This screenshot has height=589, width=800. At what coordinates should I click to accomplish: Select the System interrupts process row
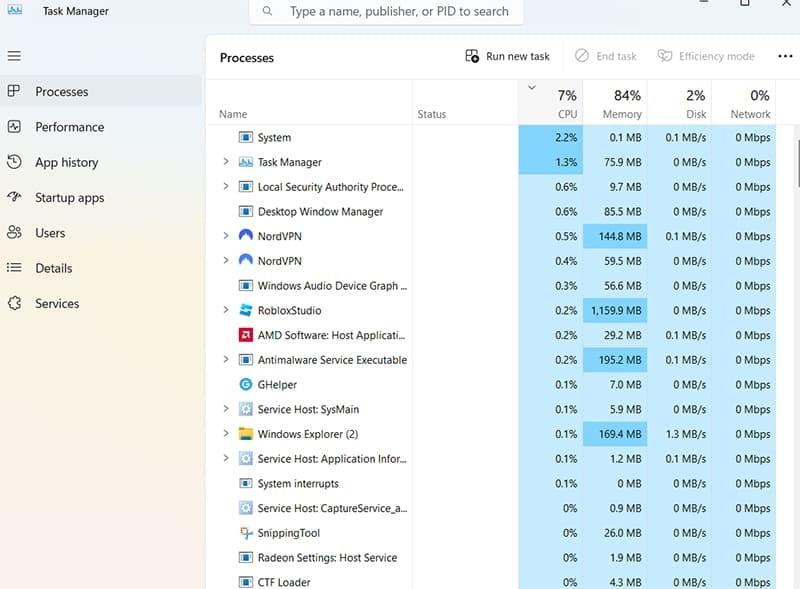[x=493, y=483]
